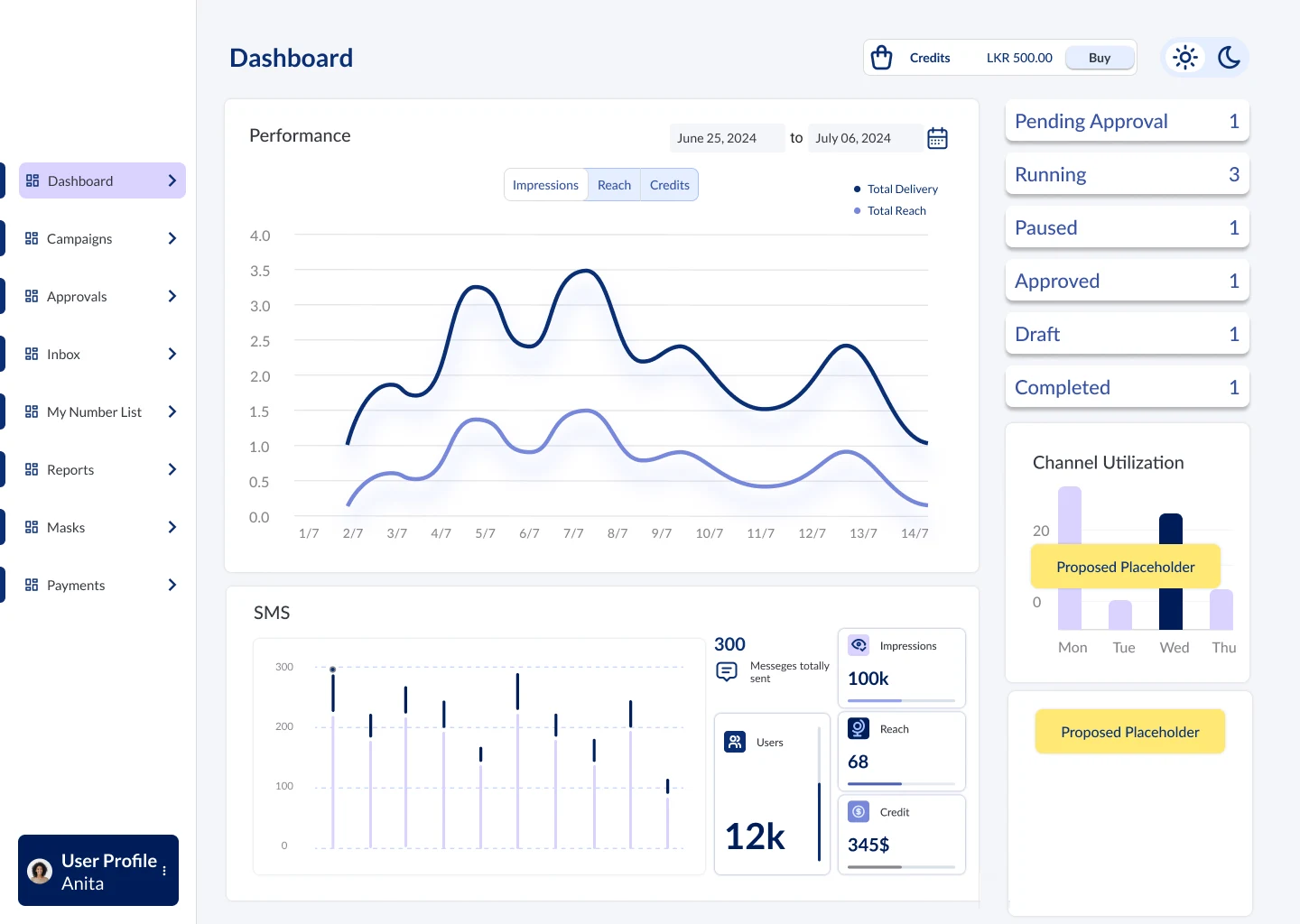Viewport: 1300px width, 924px height.
Task: Expand the Approvals chevron arrow
Action: [172, 296]
